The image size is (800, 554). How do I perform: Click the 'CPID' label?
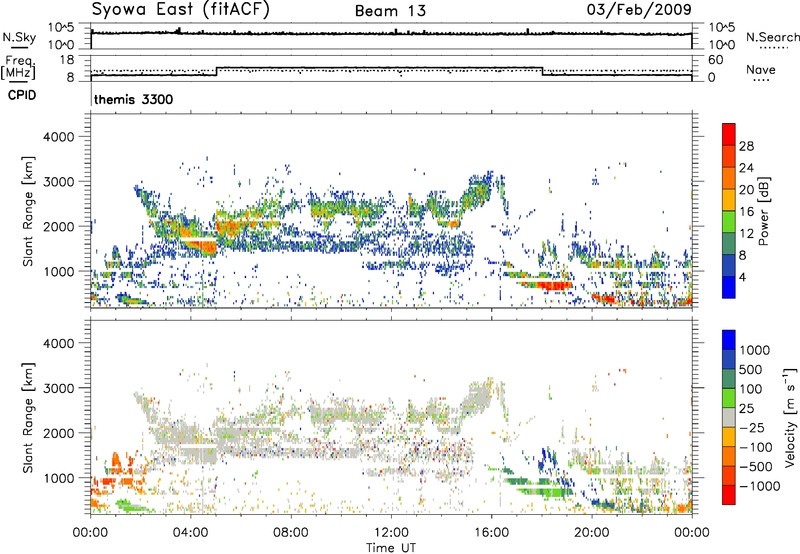click(22, 95)
